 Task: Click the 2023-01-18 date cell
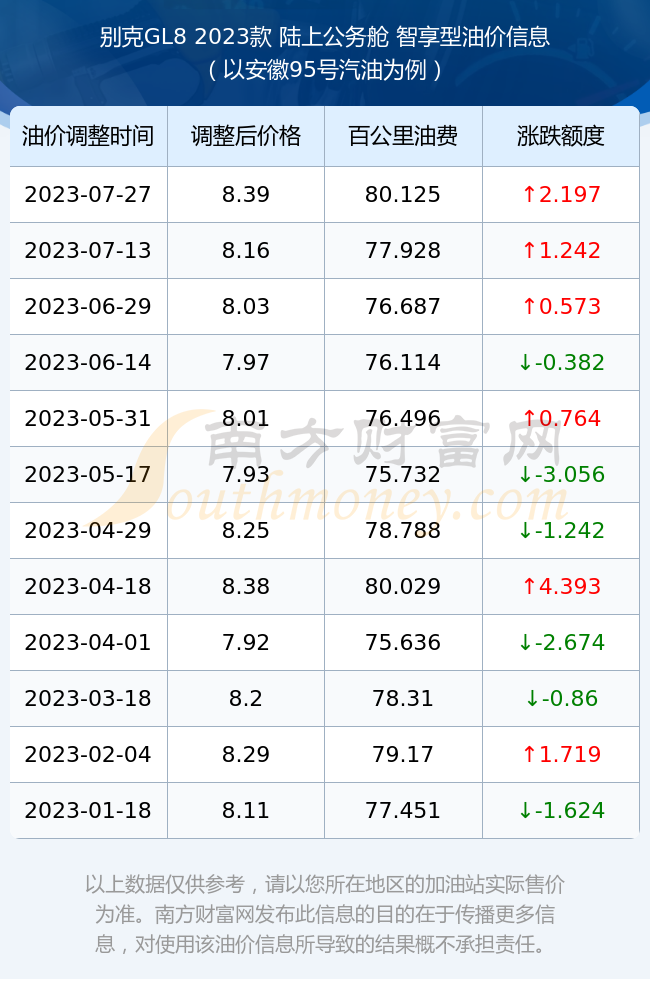(88, 811)
